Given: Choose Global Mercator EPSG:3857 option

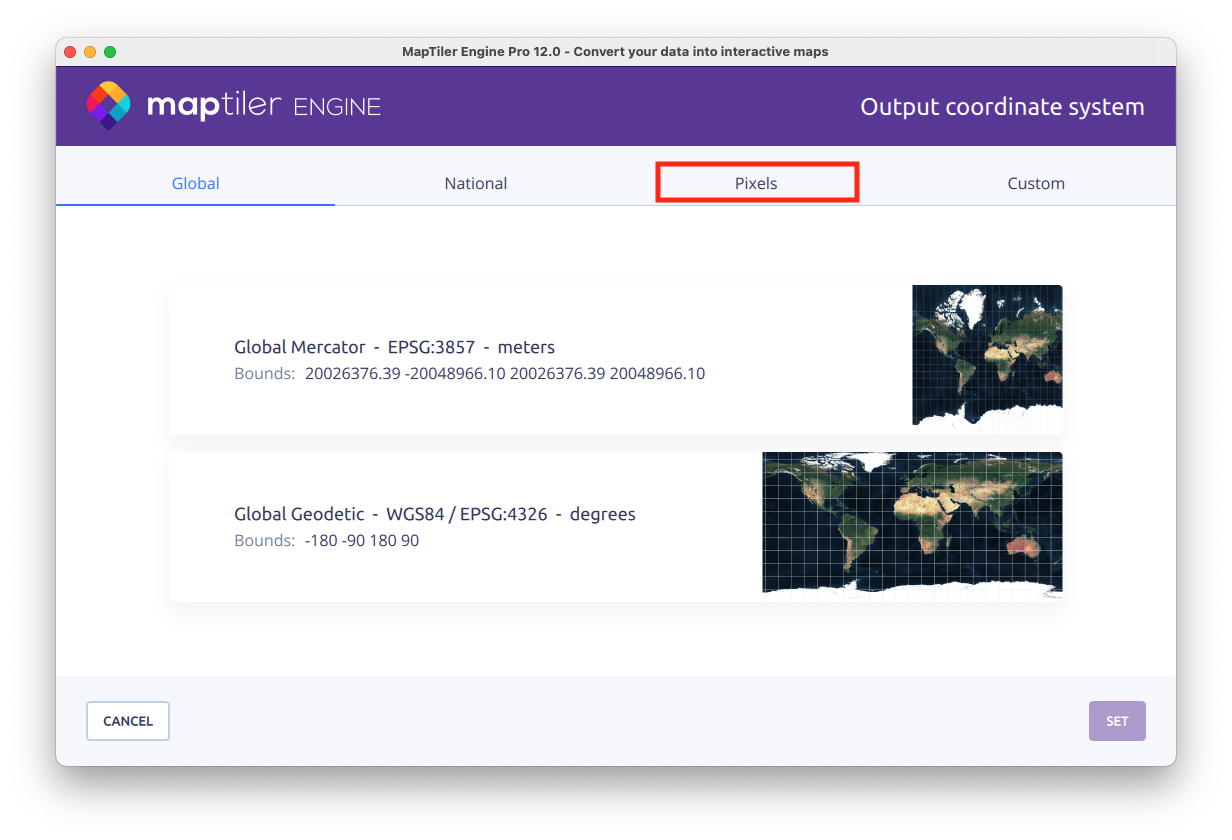Looking at the screenshot, I should [394, 347].
